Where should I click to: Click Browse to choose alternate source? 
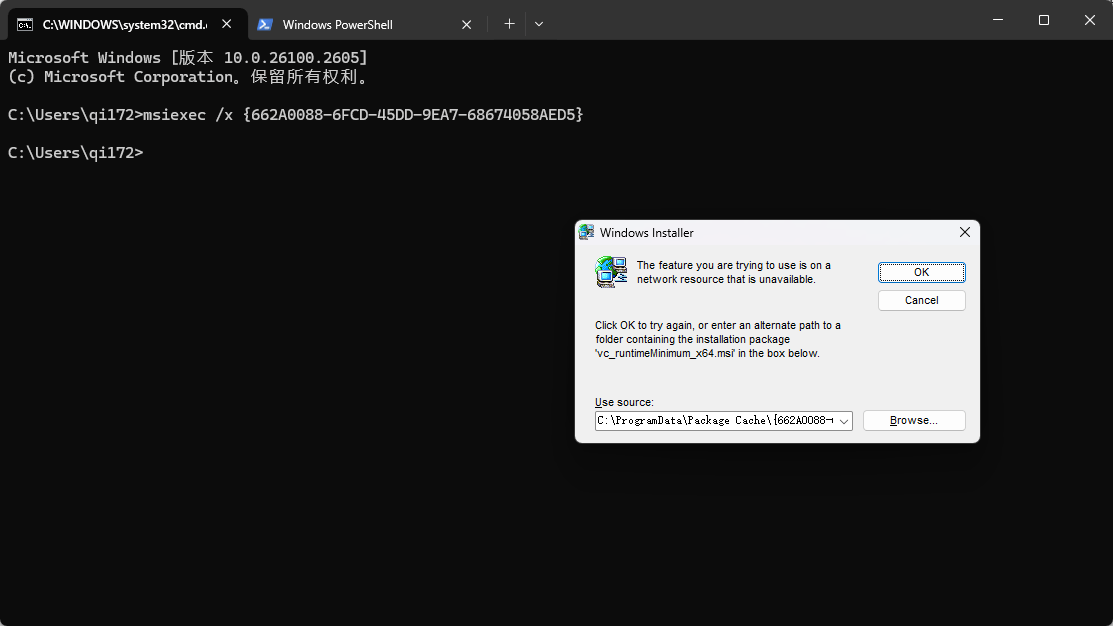point(914,420)
